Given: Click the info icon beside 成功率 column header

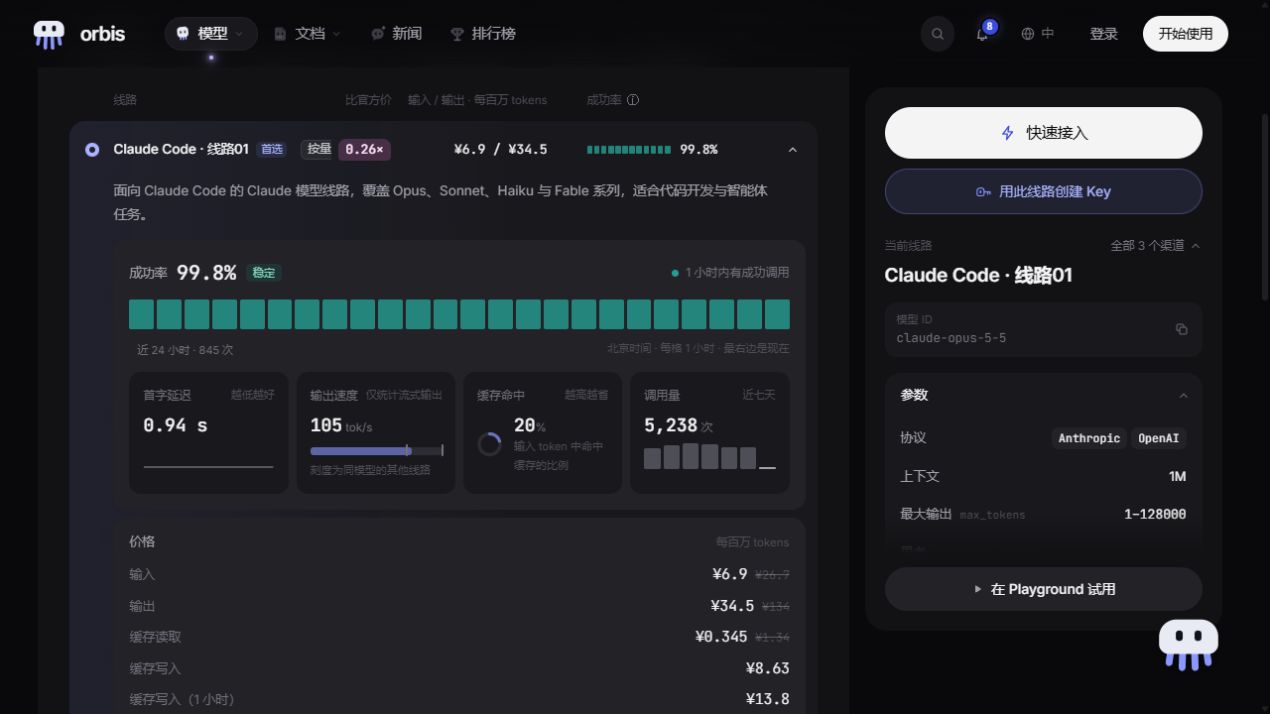Looking at the screenshot, I should pyautogui.click(x=633, y=100).
